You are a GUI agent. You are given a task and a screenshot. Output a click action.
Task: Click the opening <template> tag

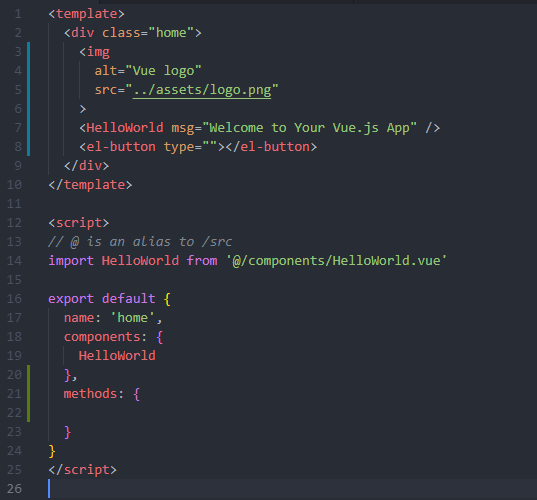86,14
